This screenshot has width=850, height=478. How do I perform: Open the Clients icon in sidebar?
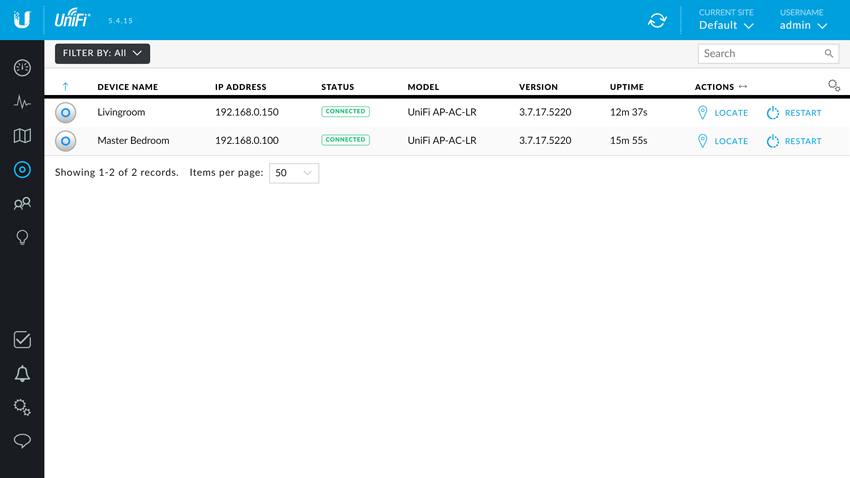tap(22, 204)
